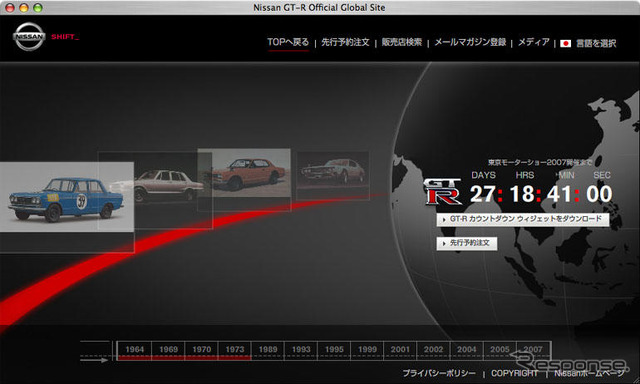Click the window title Nissan GT-R Official Global Site
This screenshot has width=640, height=384.
pyautogui.click(x=319, y=8)
